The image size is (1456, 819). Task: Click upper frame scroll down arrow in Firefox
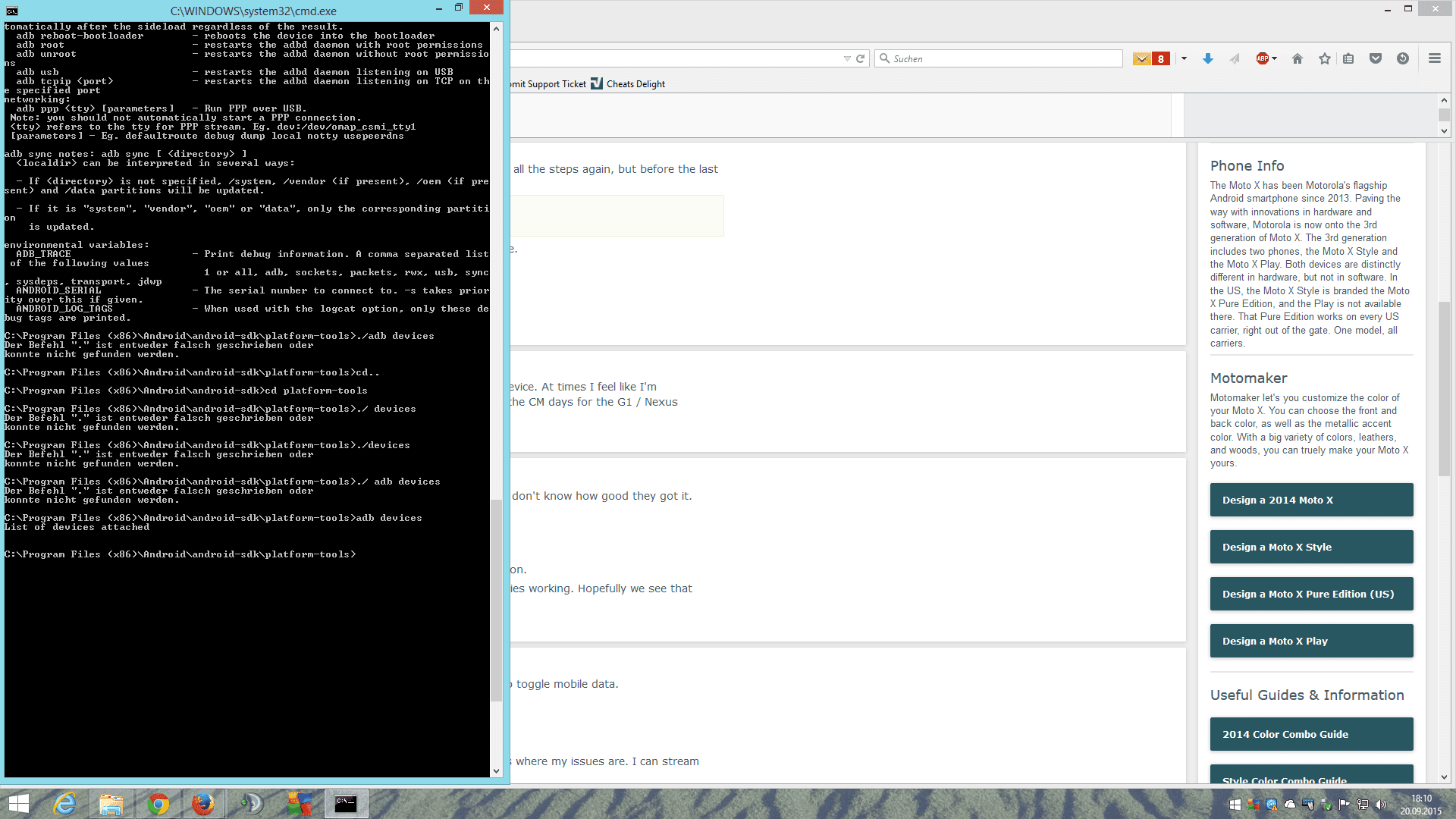[1444, 130]
